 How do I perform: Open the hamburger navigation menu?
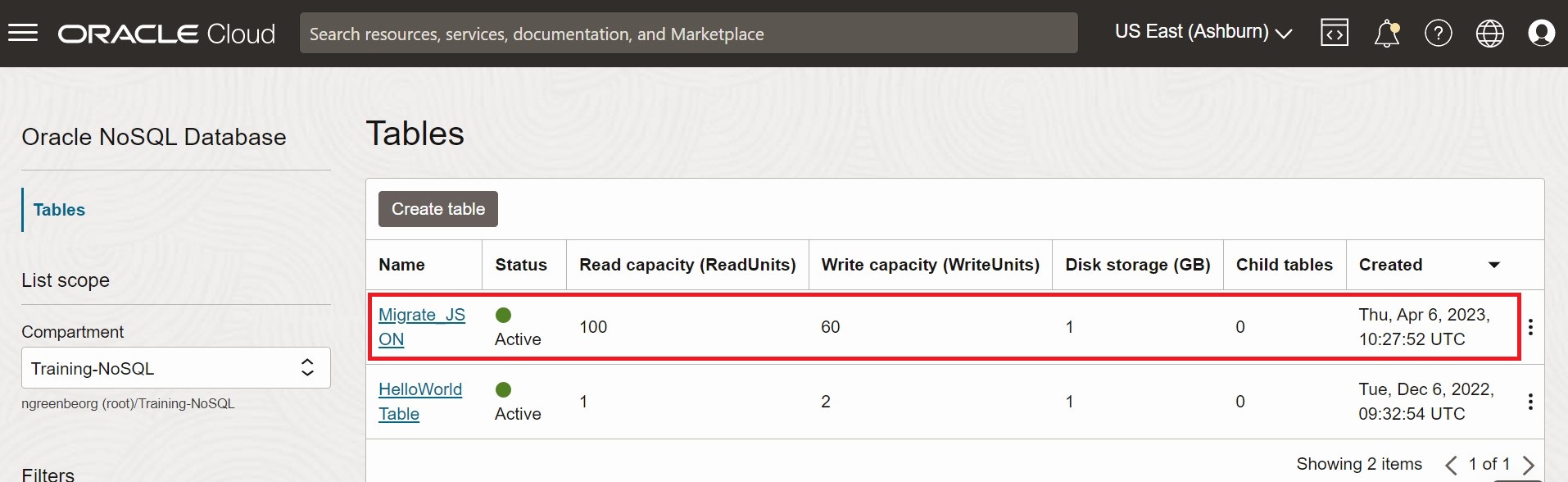pyautogui.click(x=23, y=33)
